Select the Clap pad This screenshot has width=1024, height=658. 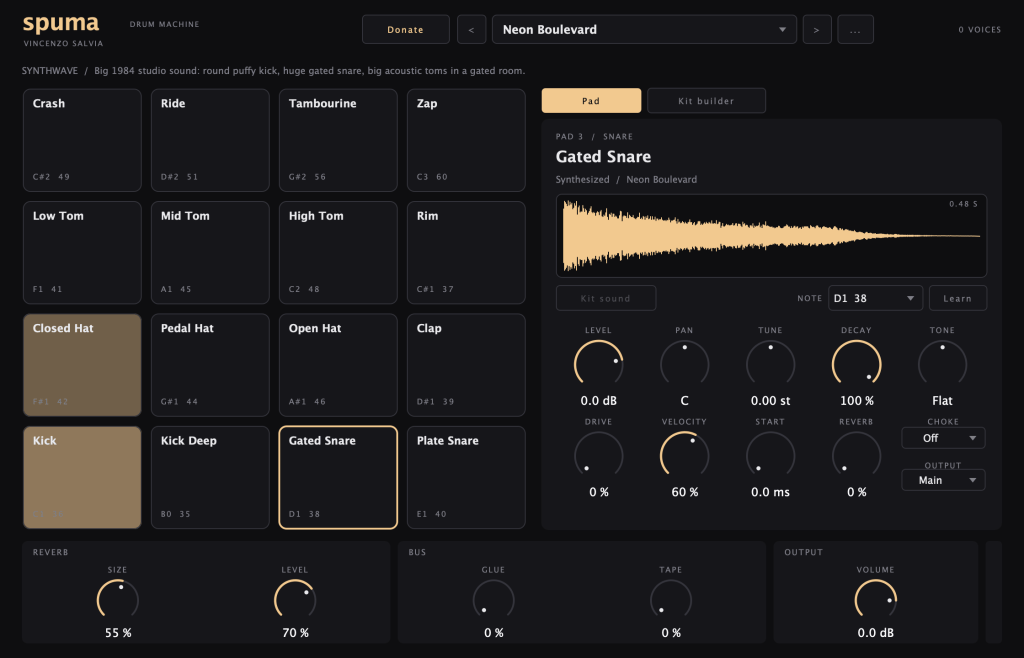[x=466, y=365]
